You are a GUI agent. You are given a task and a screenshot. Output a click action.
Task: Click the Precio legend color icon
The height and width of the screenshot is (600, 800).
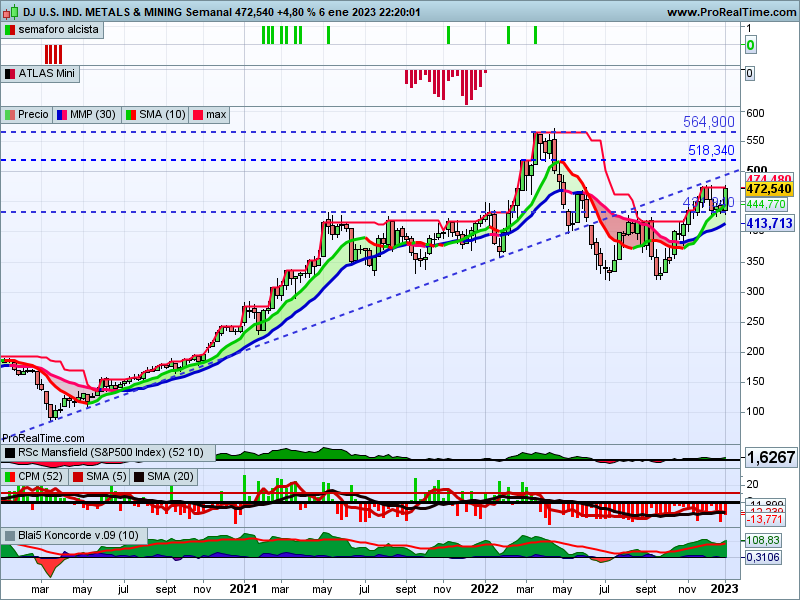[10, 115]
